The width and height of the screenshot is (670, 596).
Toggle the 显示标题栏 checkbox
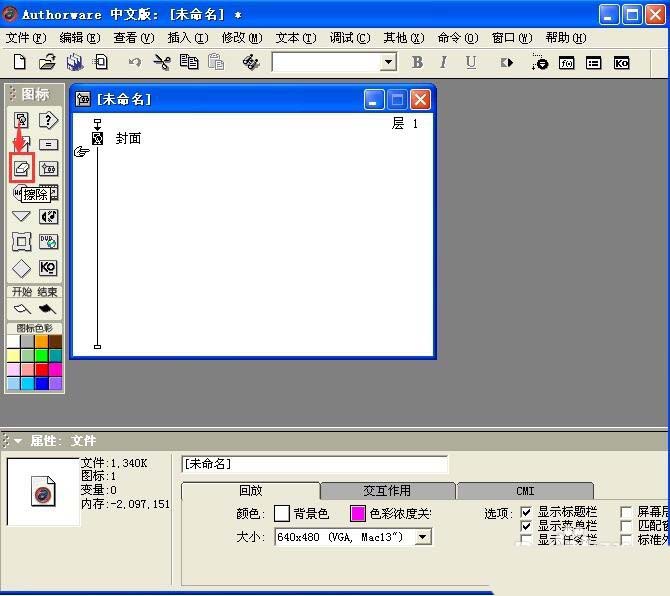(x=526, y=512)
